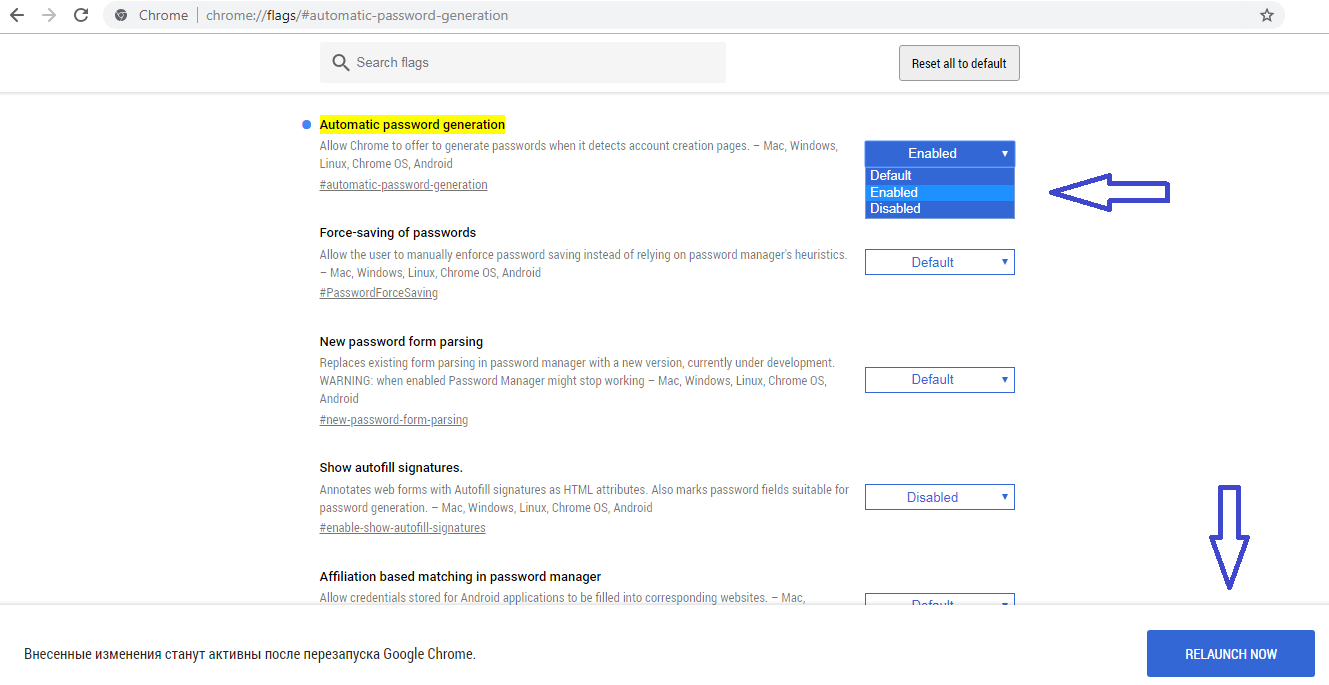Choose Disabled in the open dropdown list

940,209
